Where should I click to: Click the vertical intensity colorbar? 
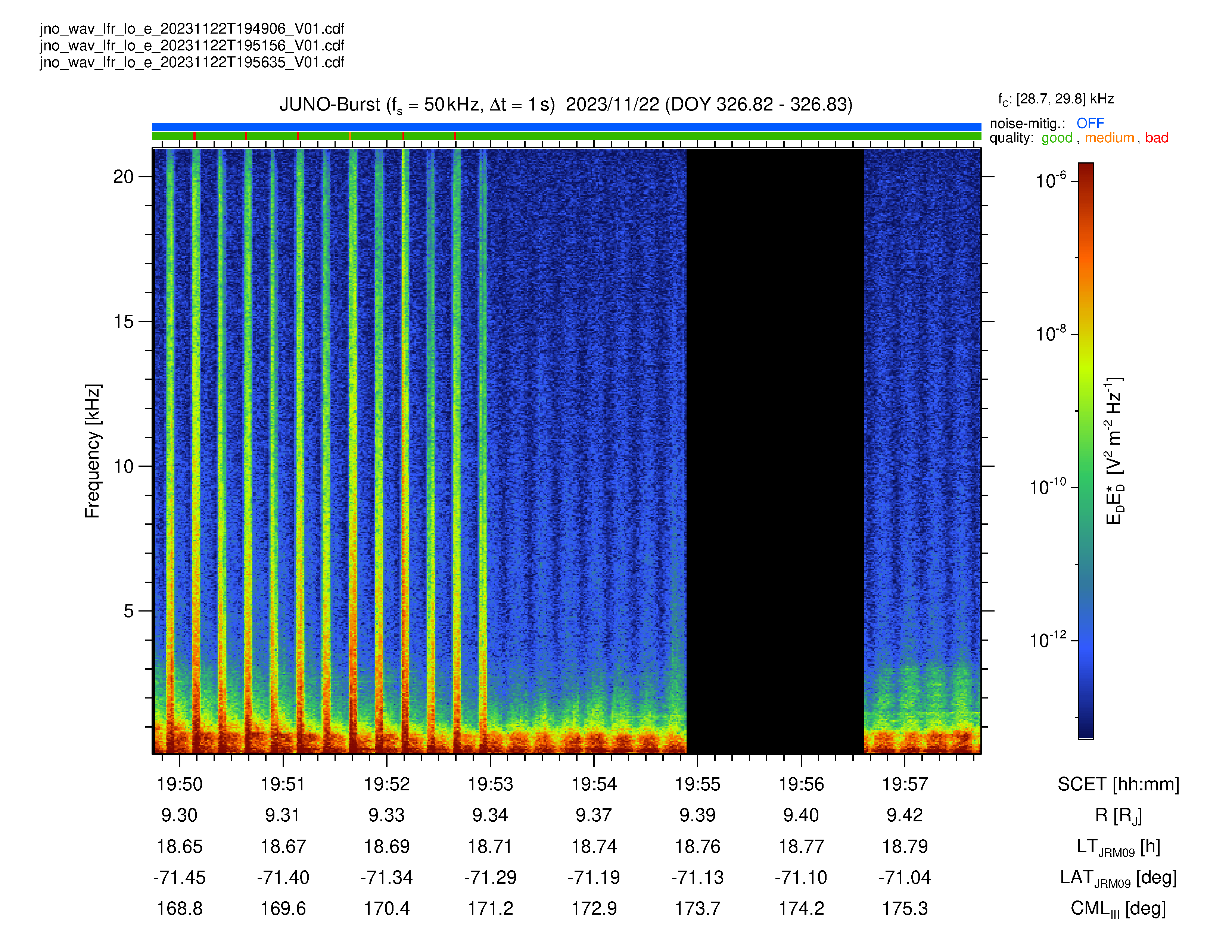point(1086,451)
